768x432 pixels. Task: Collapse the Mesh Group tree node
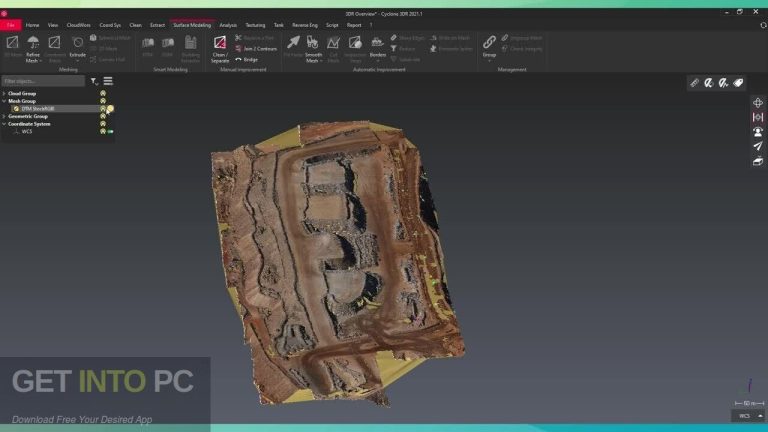[4, 101]
